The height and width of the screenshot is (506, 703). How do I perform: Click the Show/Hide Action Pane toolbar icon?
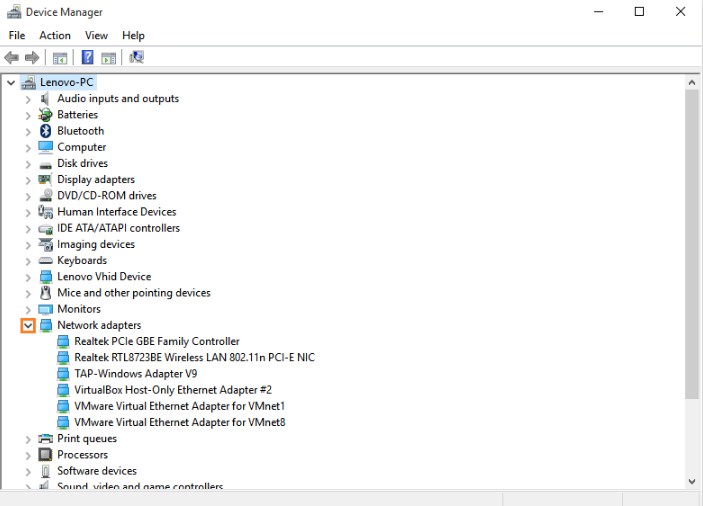click(108, 58)
